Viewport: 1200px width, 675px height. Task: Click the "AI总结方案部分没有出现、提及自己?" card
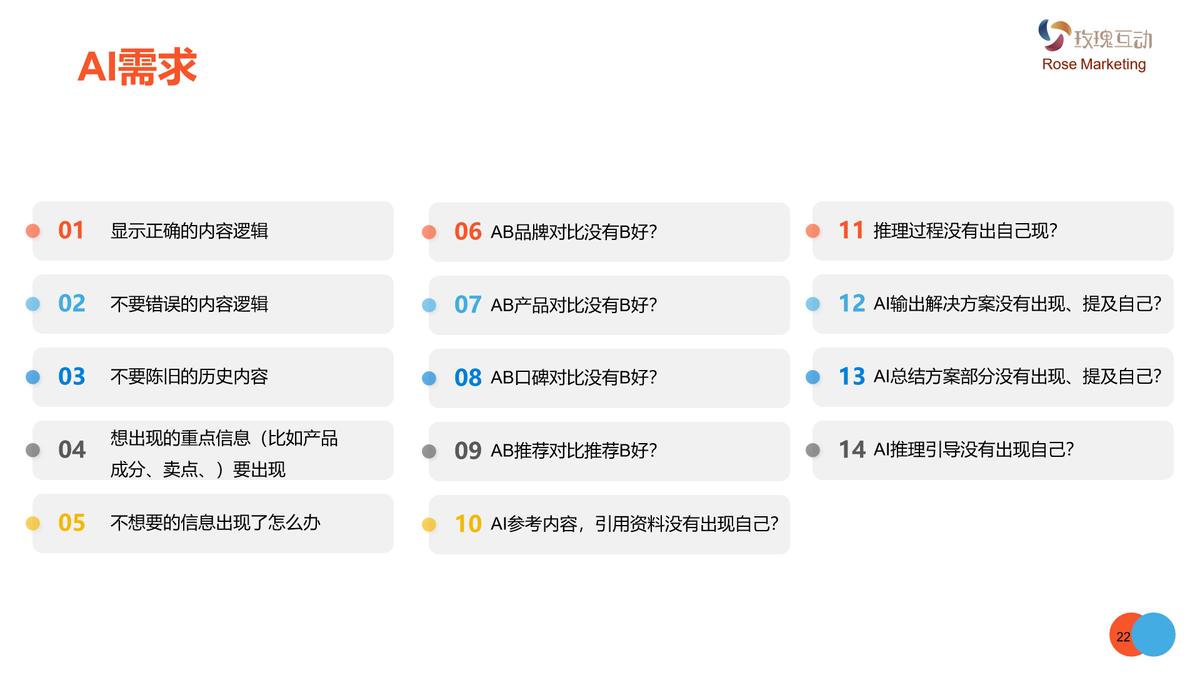pyautogui.click(x=993, y=377)
